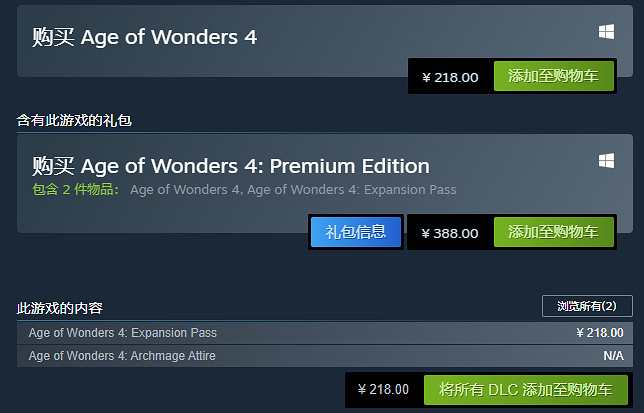Image resolution: width=644 pixels, height=413 pixels.
Task: Click Windows platform icon for Premium Edition
Action: tap(606, 160)
